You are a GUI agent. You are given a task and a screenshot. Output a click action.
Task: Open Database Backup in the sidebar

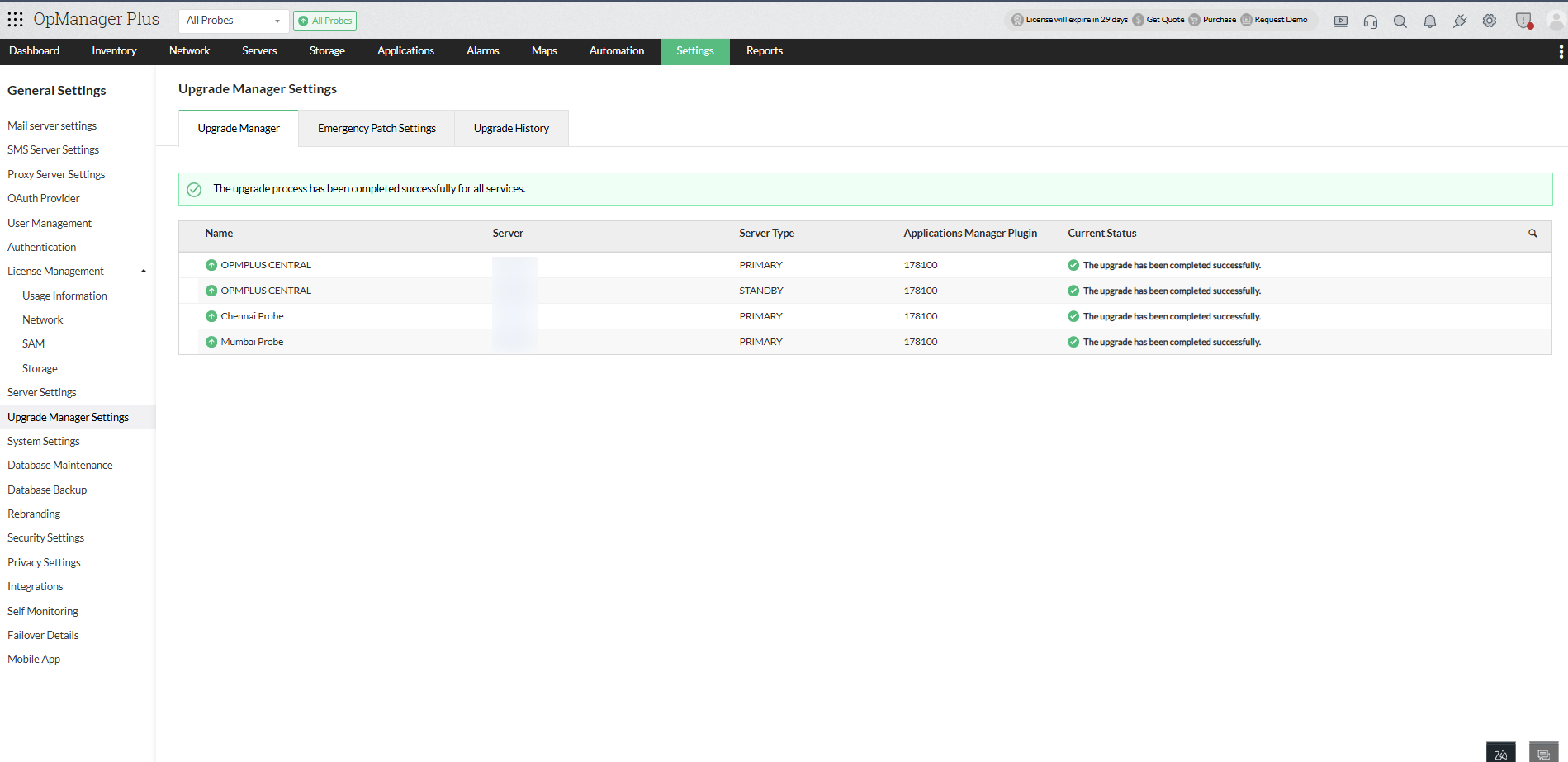47,490
